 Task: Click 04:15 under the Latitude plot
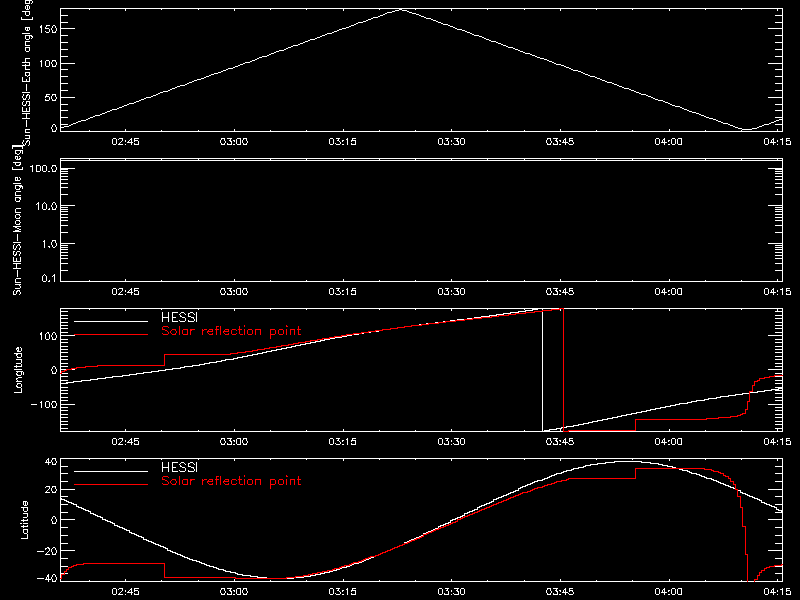click(x=777, y=591)
